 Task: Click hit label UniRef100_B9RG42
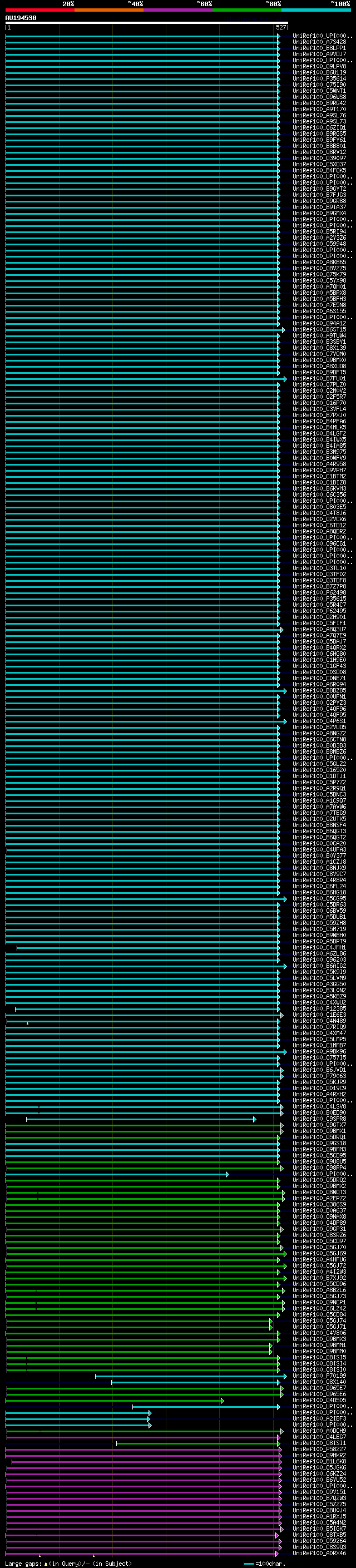click(x=319, y=103)
